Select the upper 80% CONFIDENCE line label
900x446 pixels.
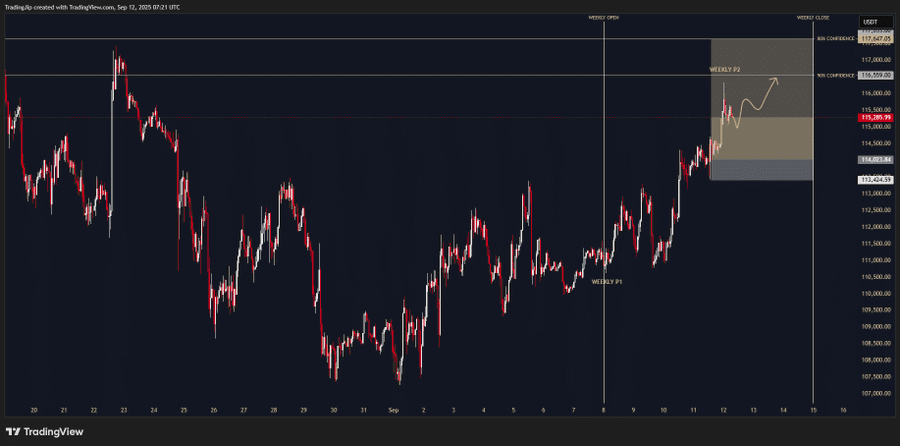(x=835, y=39)
